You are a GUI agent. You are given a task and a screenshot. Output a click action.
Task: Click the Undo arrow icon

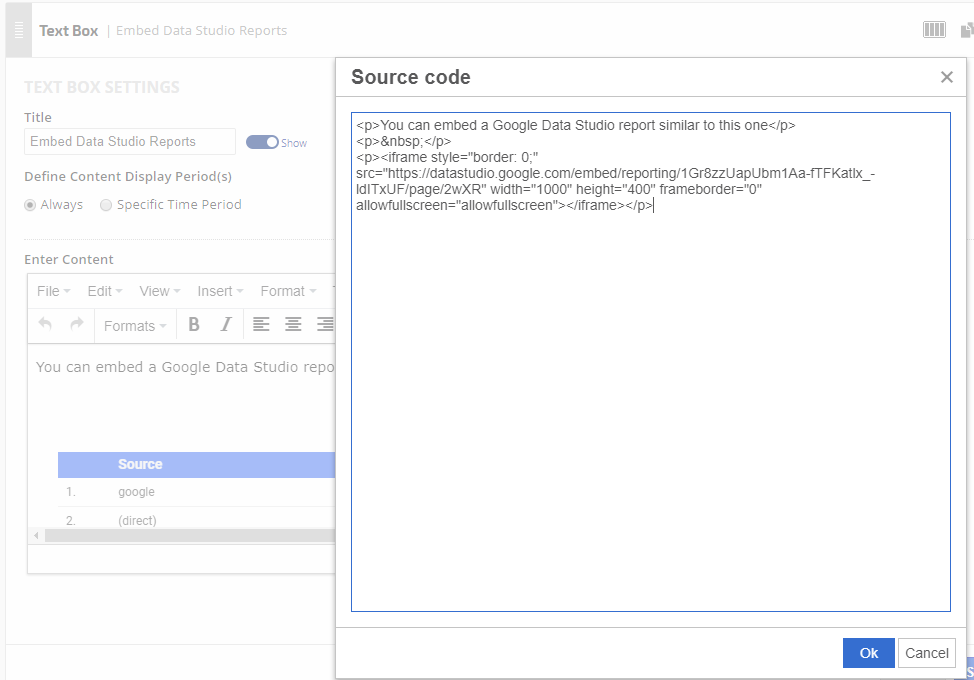45,325
